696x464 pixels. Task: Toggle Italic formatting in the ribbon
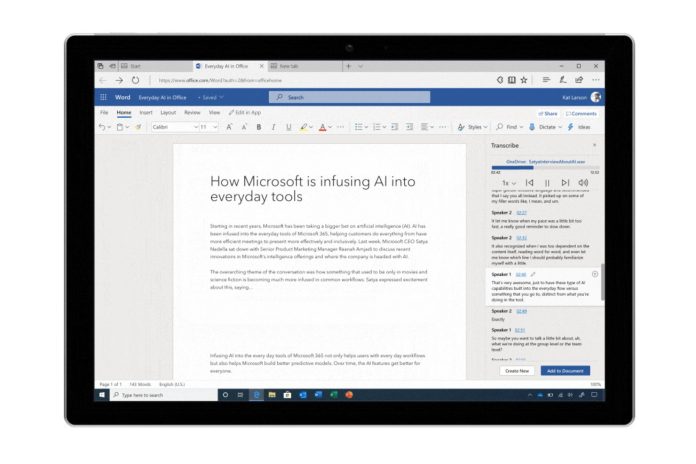point(273,127)
